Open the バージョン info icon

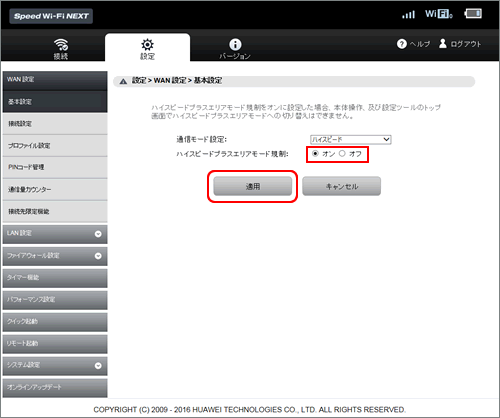coord(235,44)
